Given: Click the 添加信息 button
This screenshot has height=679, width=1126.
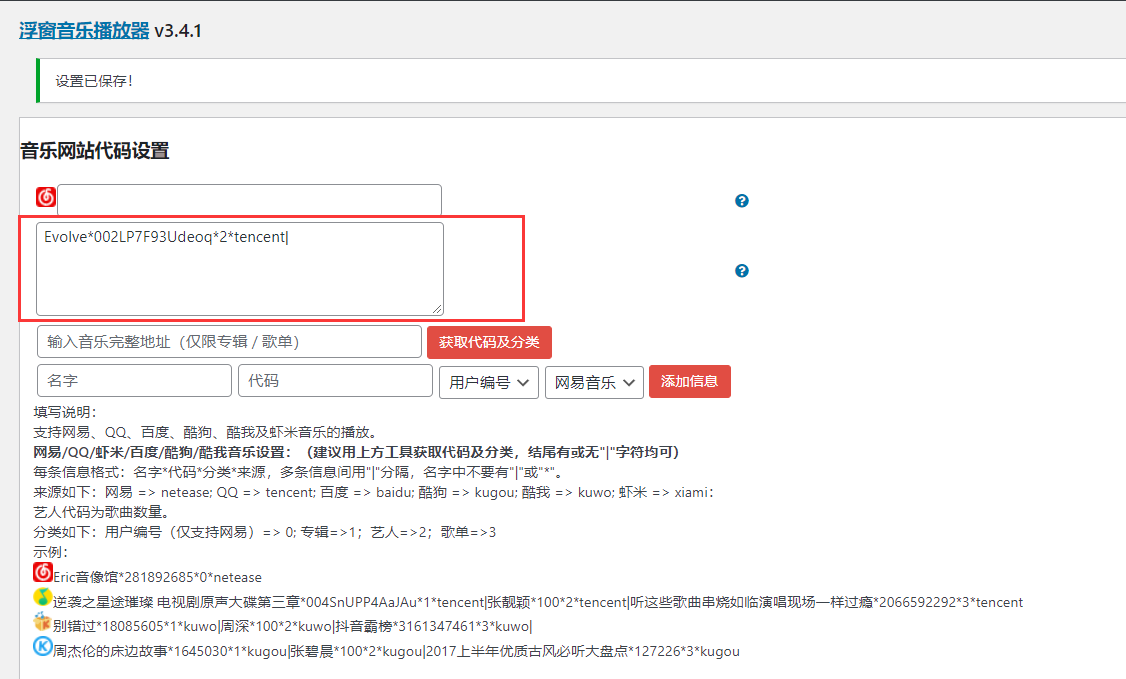Looking at the screenshot, I should (689, 381).
